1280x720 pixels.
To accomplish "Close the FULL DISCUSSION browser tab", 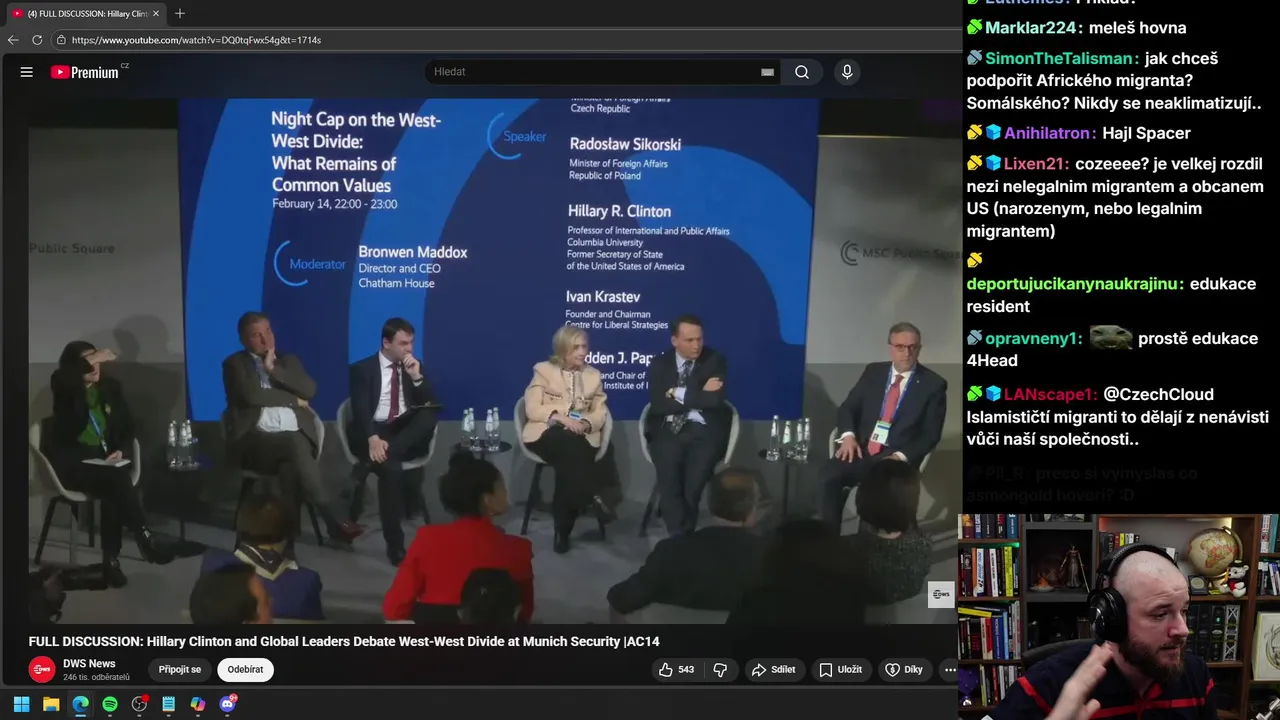I will tap(155, 14).
